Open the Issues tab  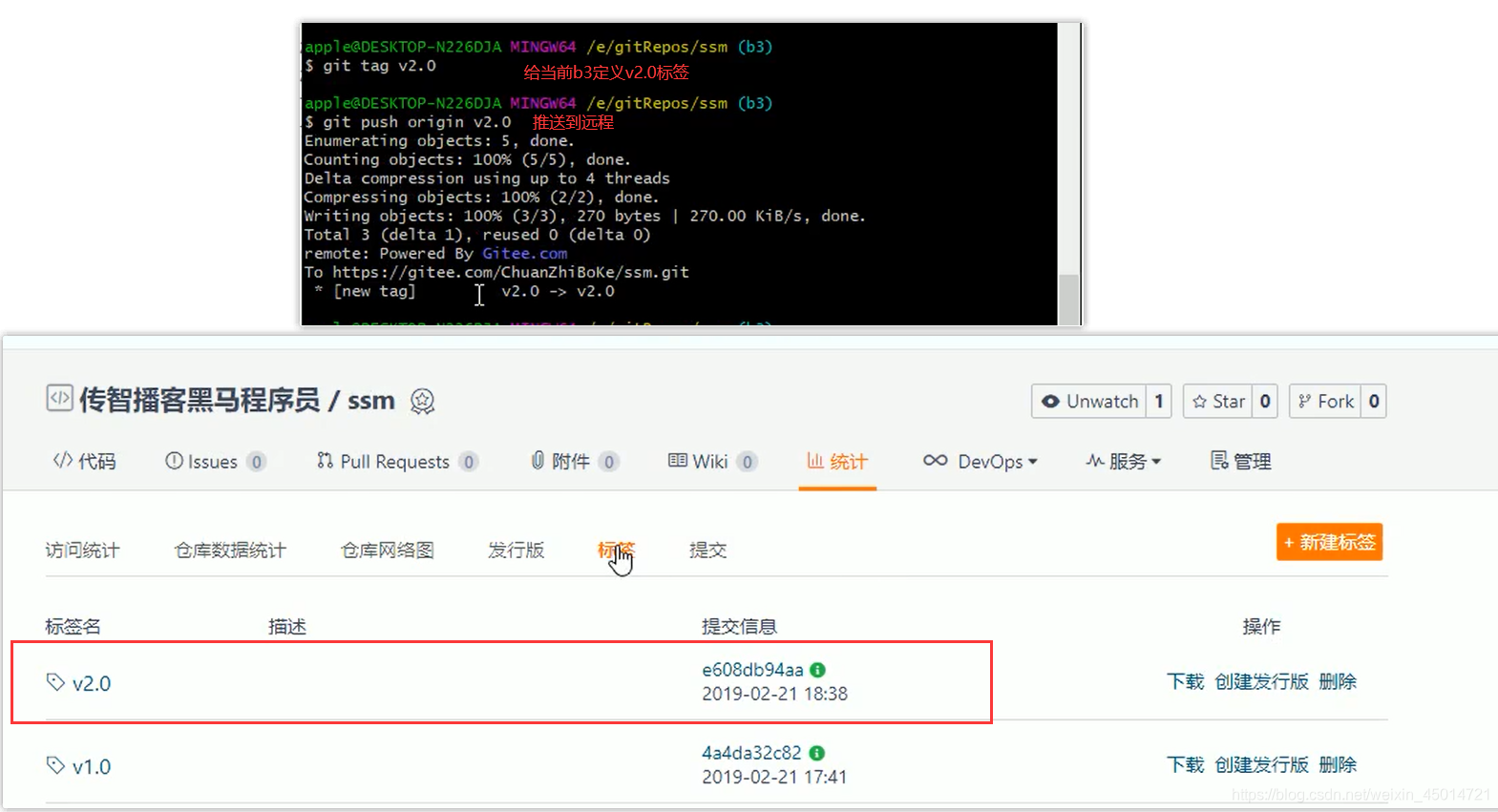point(216,462)
